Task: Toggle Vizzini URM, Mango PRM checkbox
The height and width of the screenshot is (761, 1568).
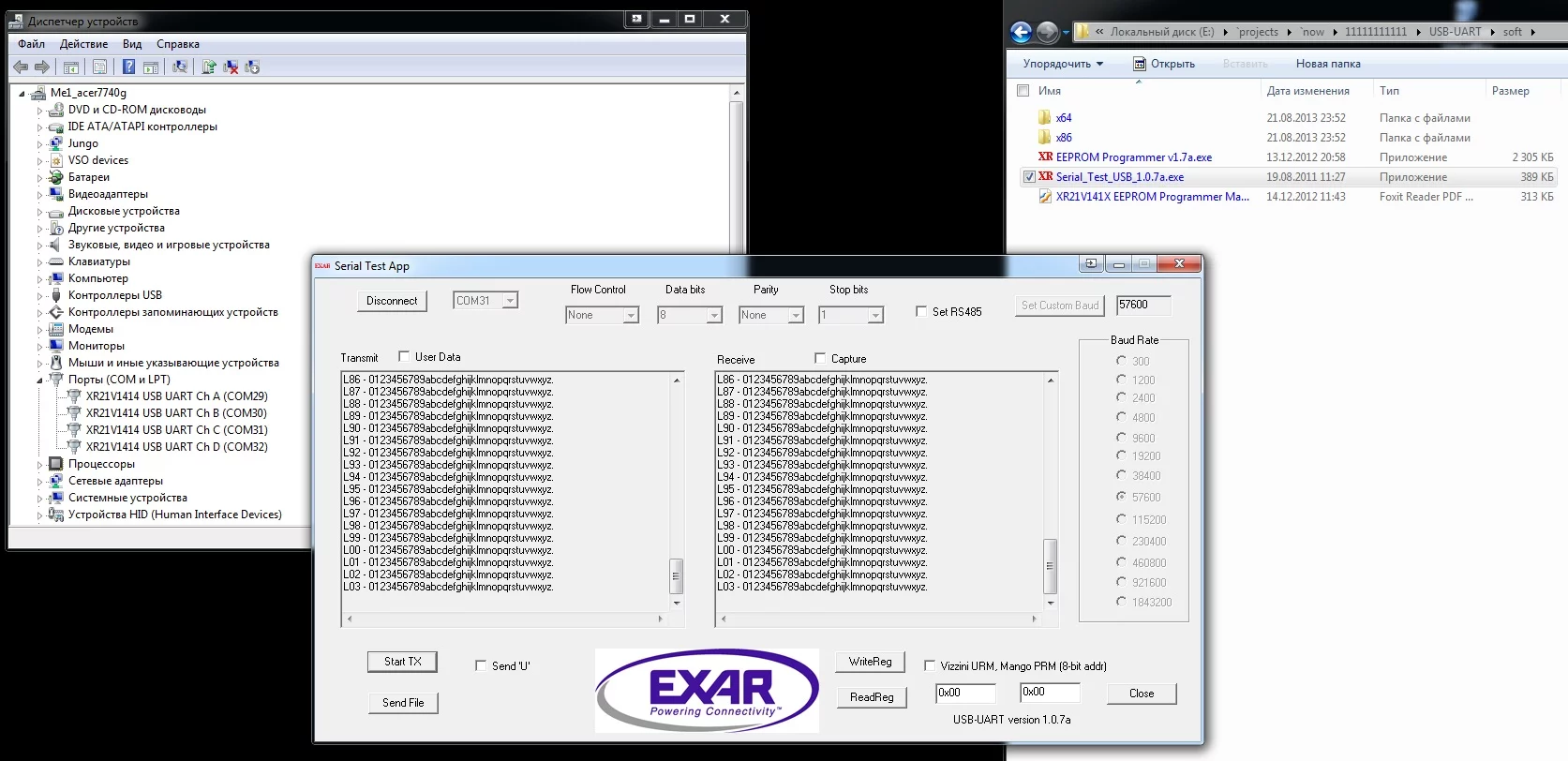Action: (x=930, y=665)
